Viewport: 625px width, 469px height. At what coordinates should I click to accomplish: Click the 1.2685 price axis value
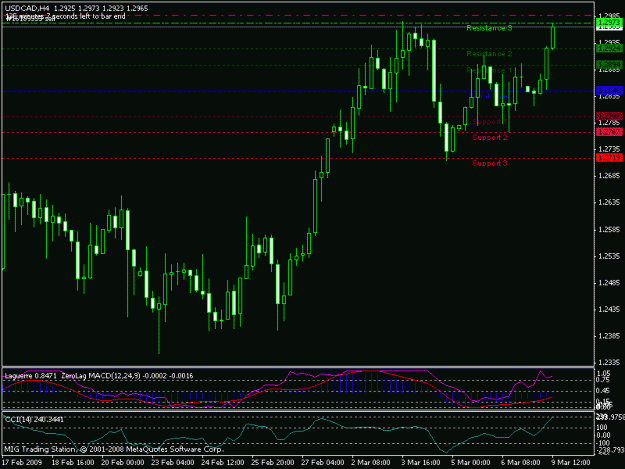(x=609, y=176)
